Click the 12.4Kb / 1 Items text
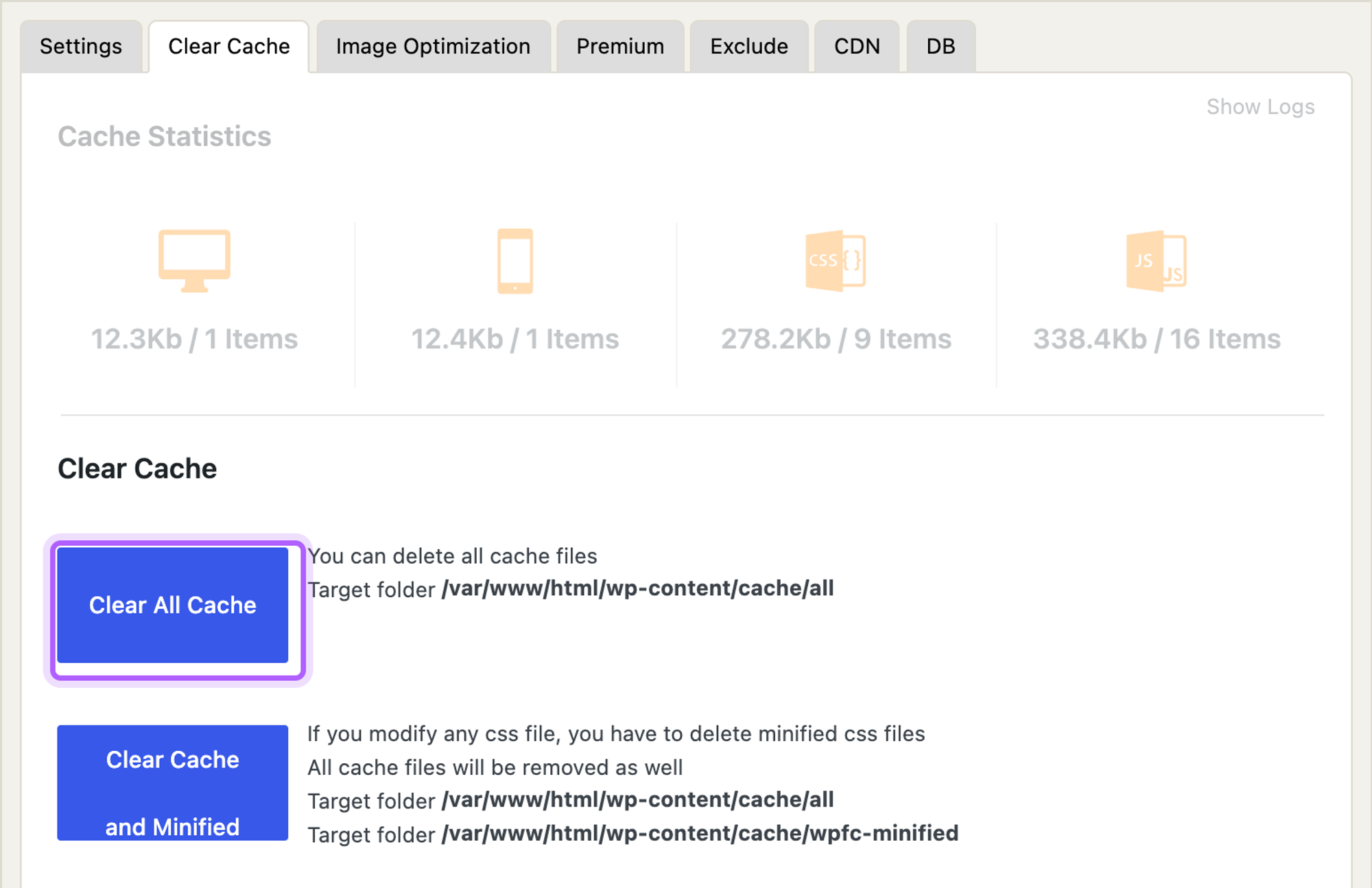 tap(515, 339)
